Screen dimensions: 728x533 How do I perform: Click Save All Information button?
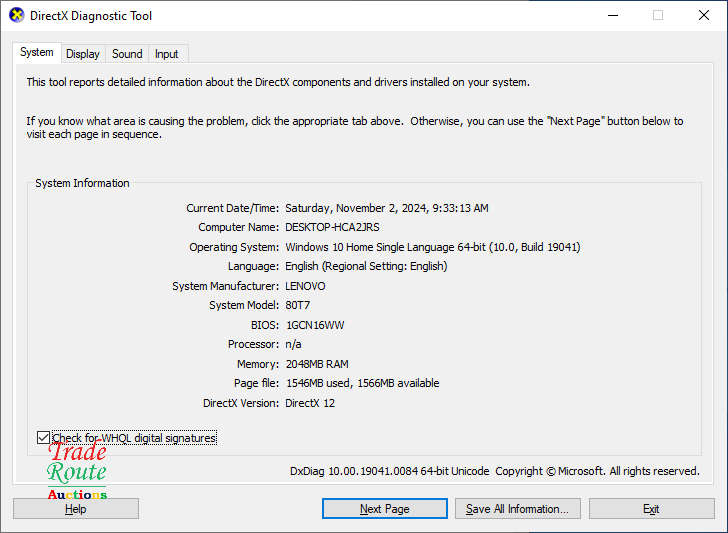(517, 509)
